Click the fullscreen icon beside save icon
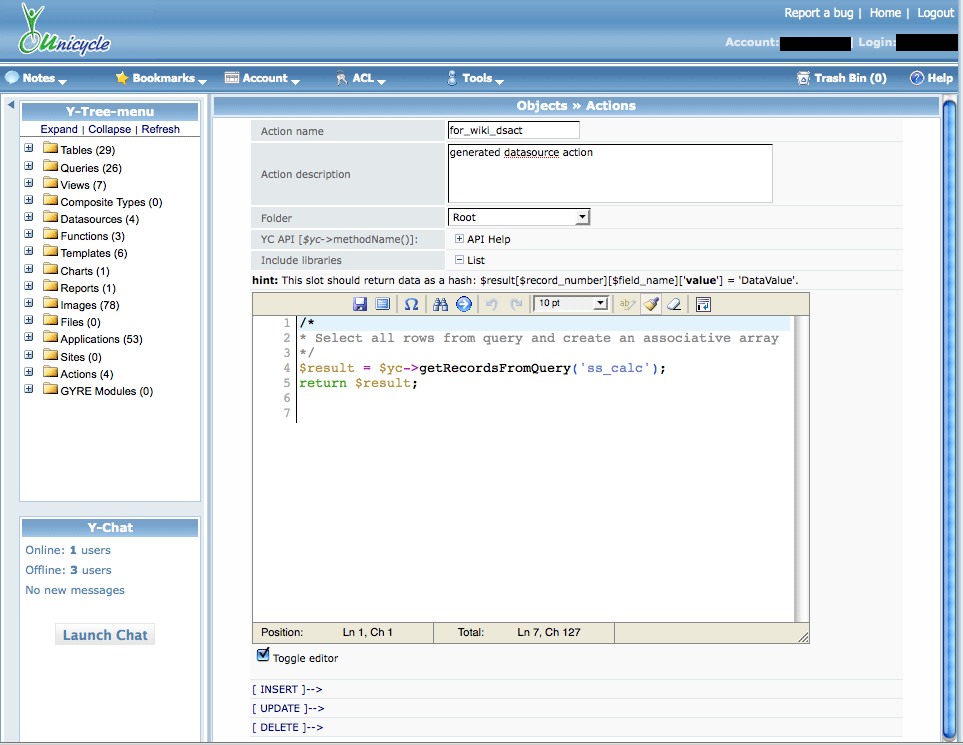This screenshot has width=963, height=745. [382, 304]
